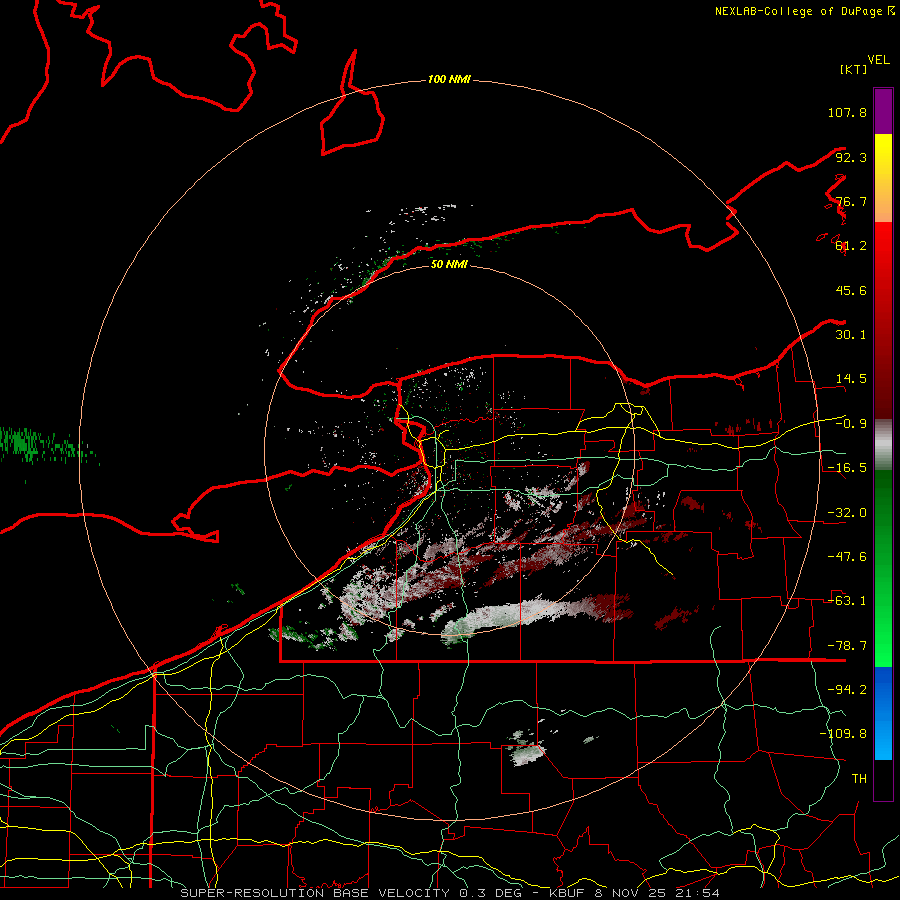Click the 107.8 velocity scale value
This screenshot has height=900, width=900.
[847, 112]
